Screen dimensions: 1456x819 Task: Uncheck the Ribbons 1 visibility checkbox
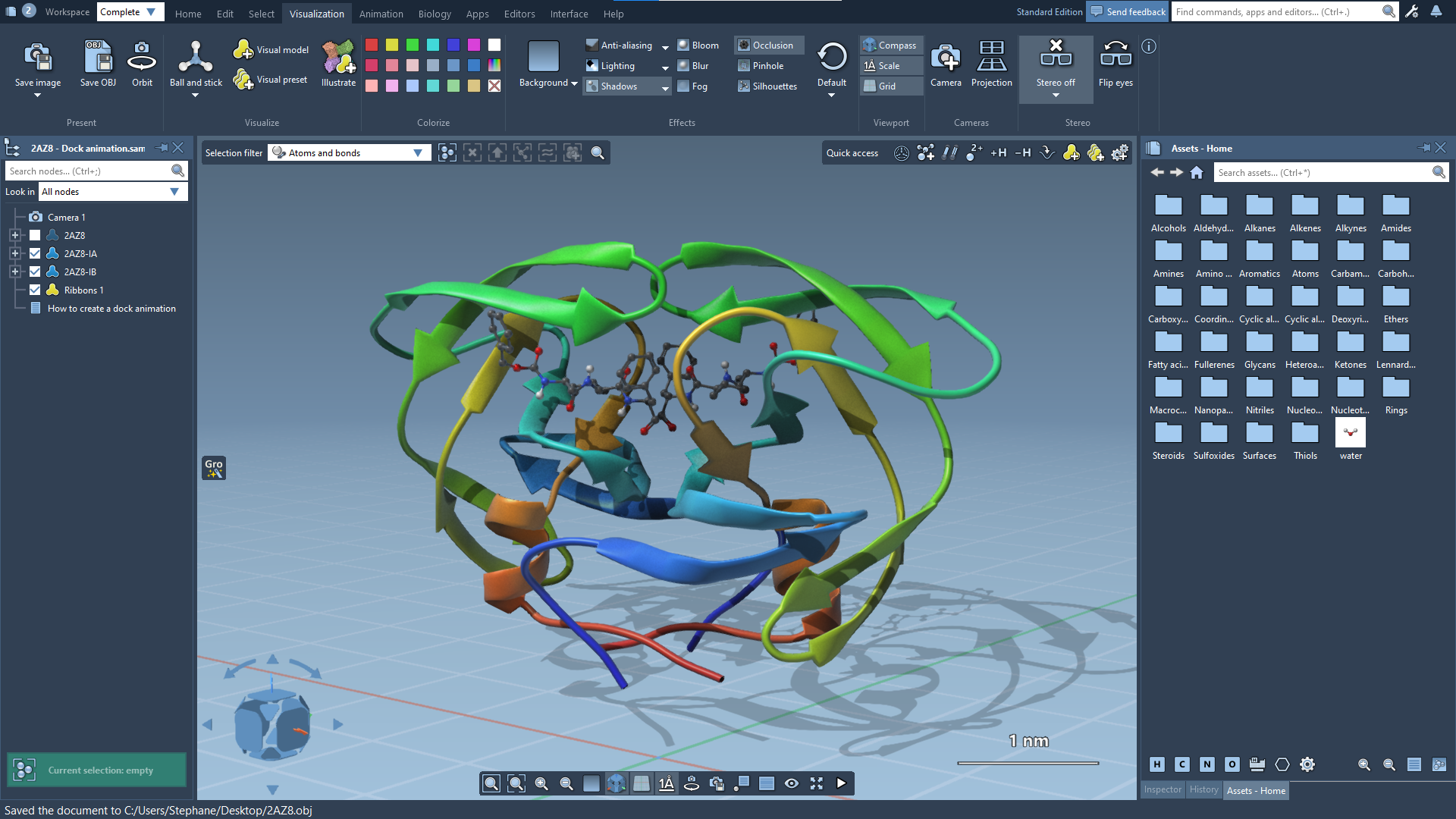pos(35,290)
